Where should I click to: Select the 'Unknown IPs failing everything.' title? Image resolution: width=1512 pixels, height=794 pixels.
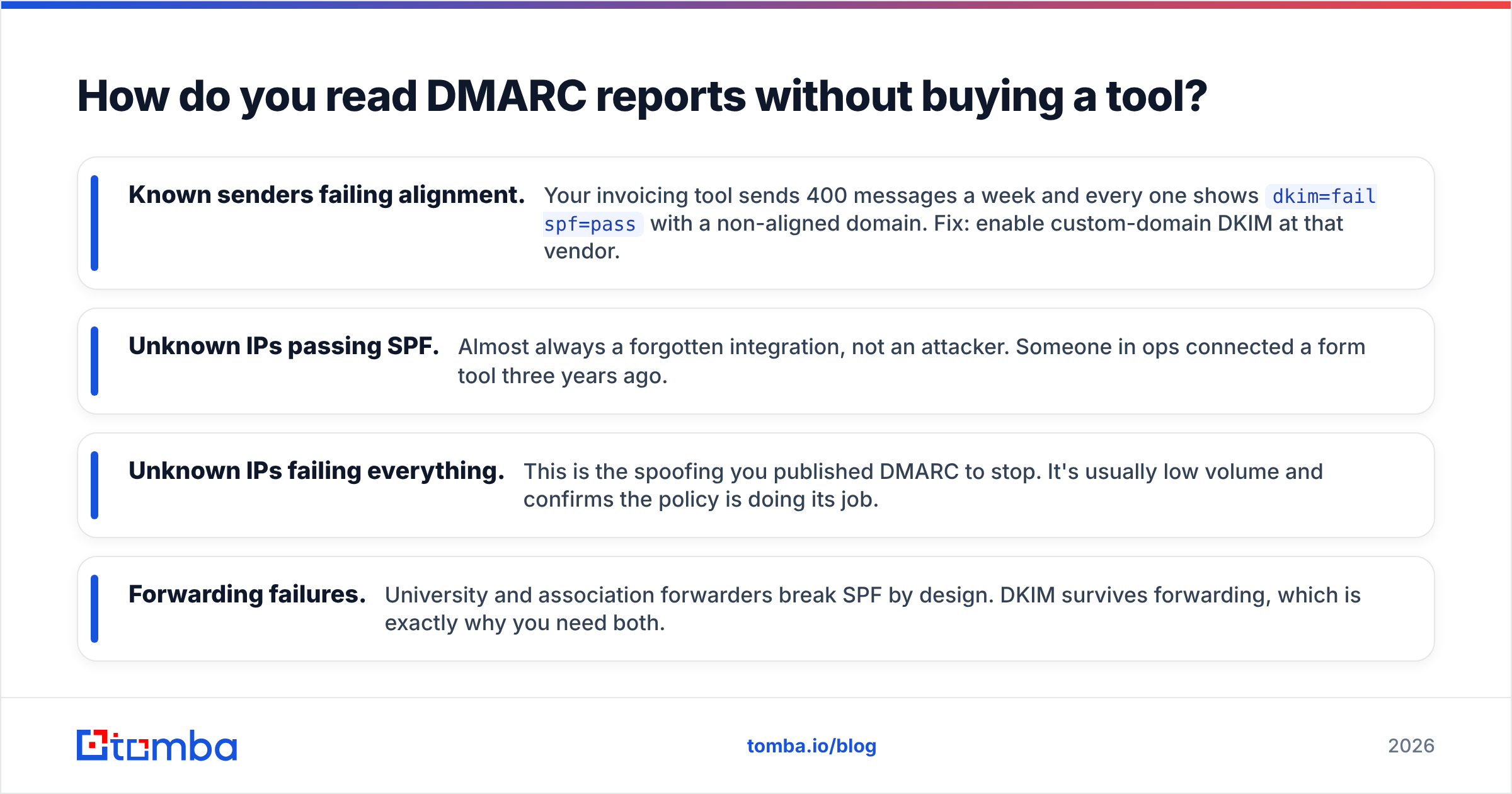point(316,471)
